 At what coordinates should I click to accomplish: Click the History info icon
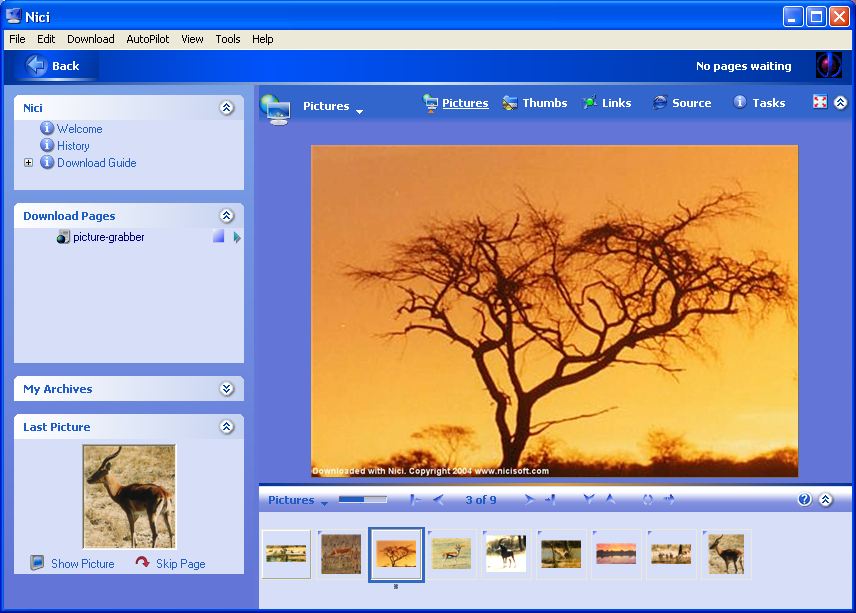47,145
